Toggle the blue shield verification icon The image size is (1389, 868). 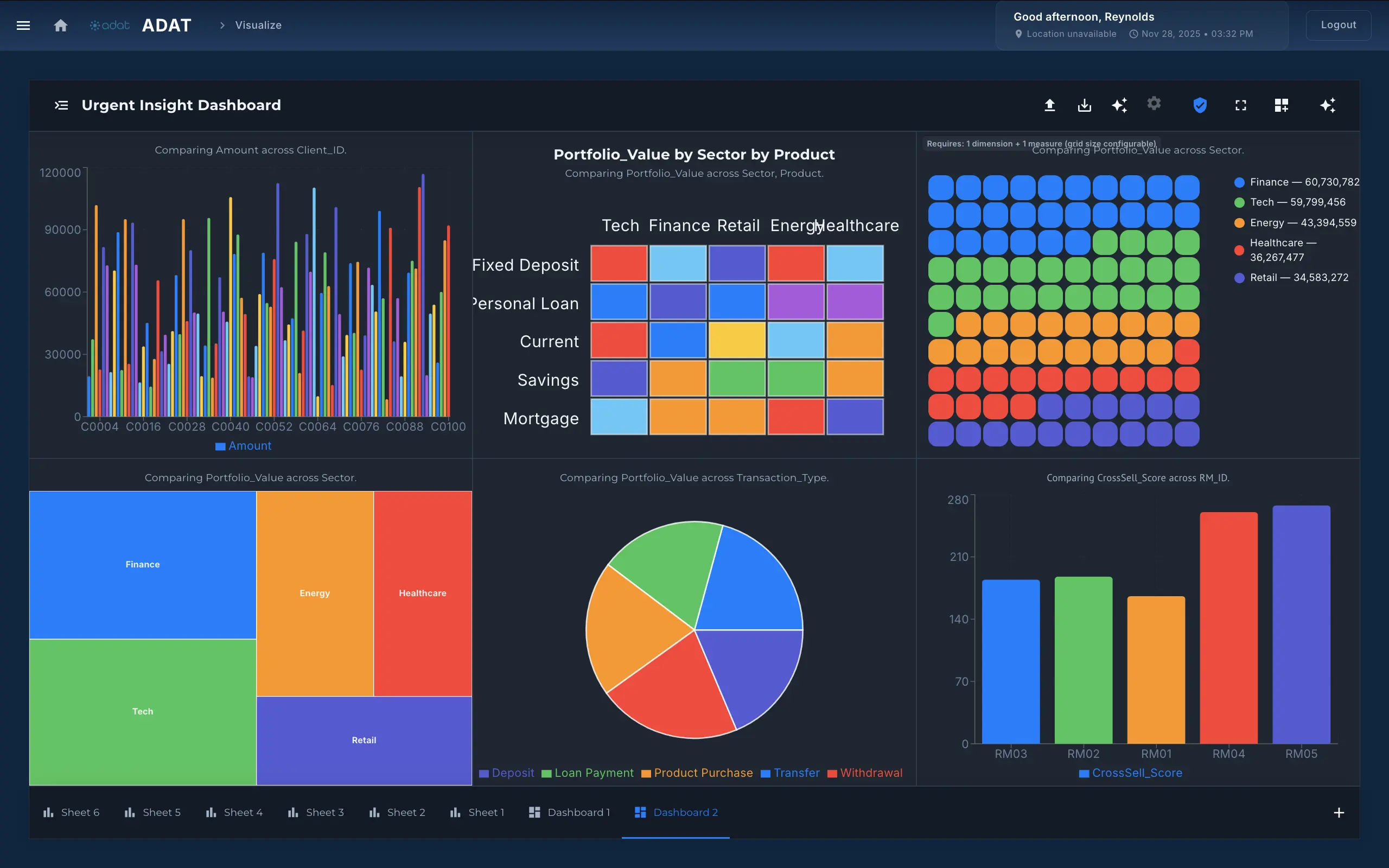click(x=1200, y=105)
